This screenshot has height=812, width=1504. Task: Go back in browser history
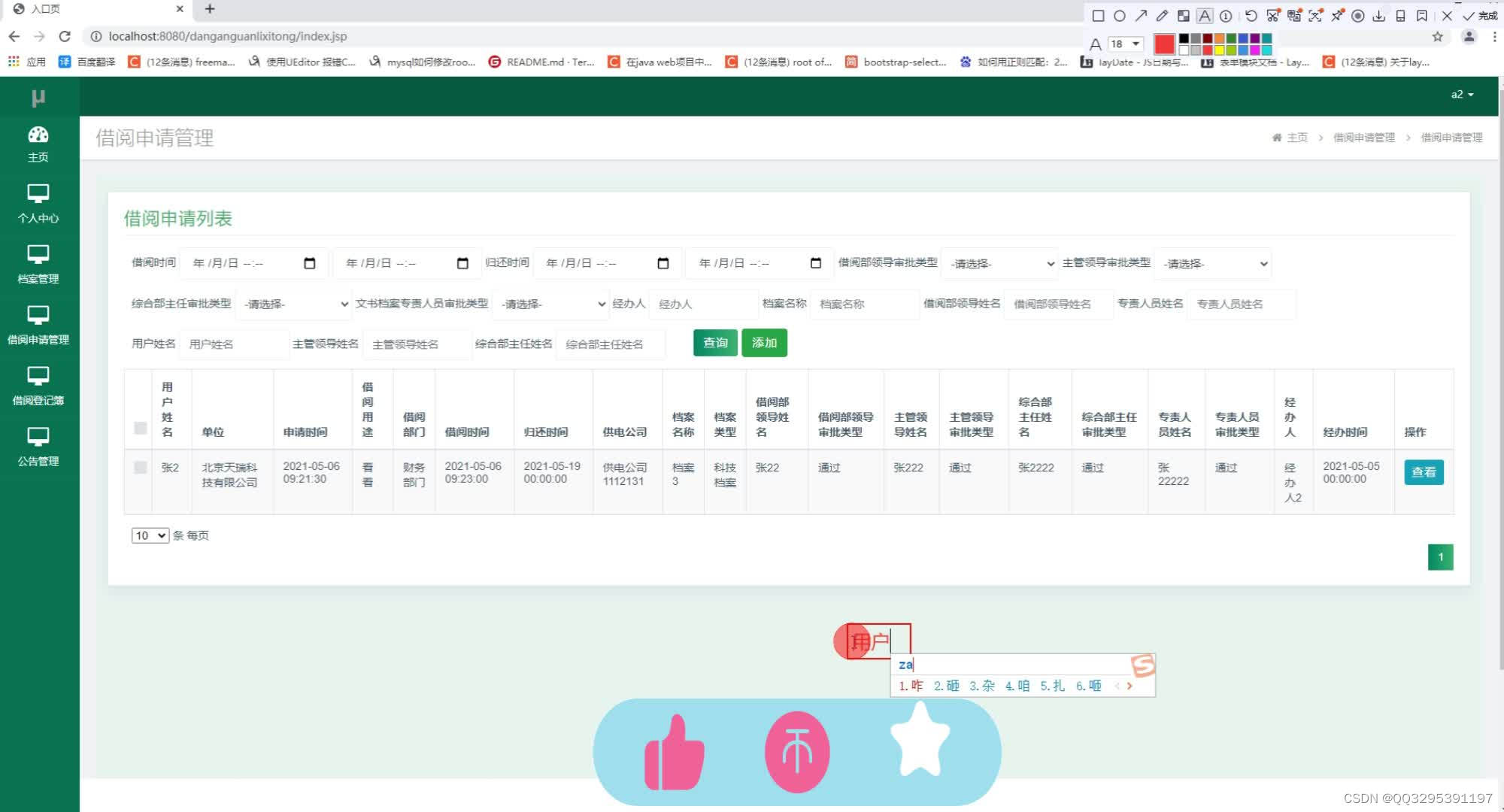click(14, 36)
